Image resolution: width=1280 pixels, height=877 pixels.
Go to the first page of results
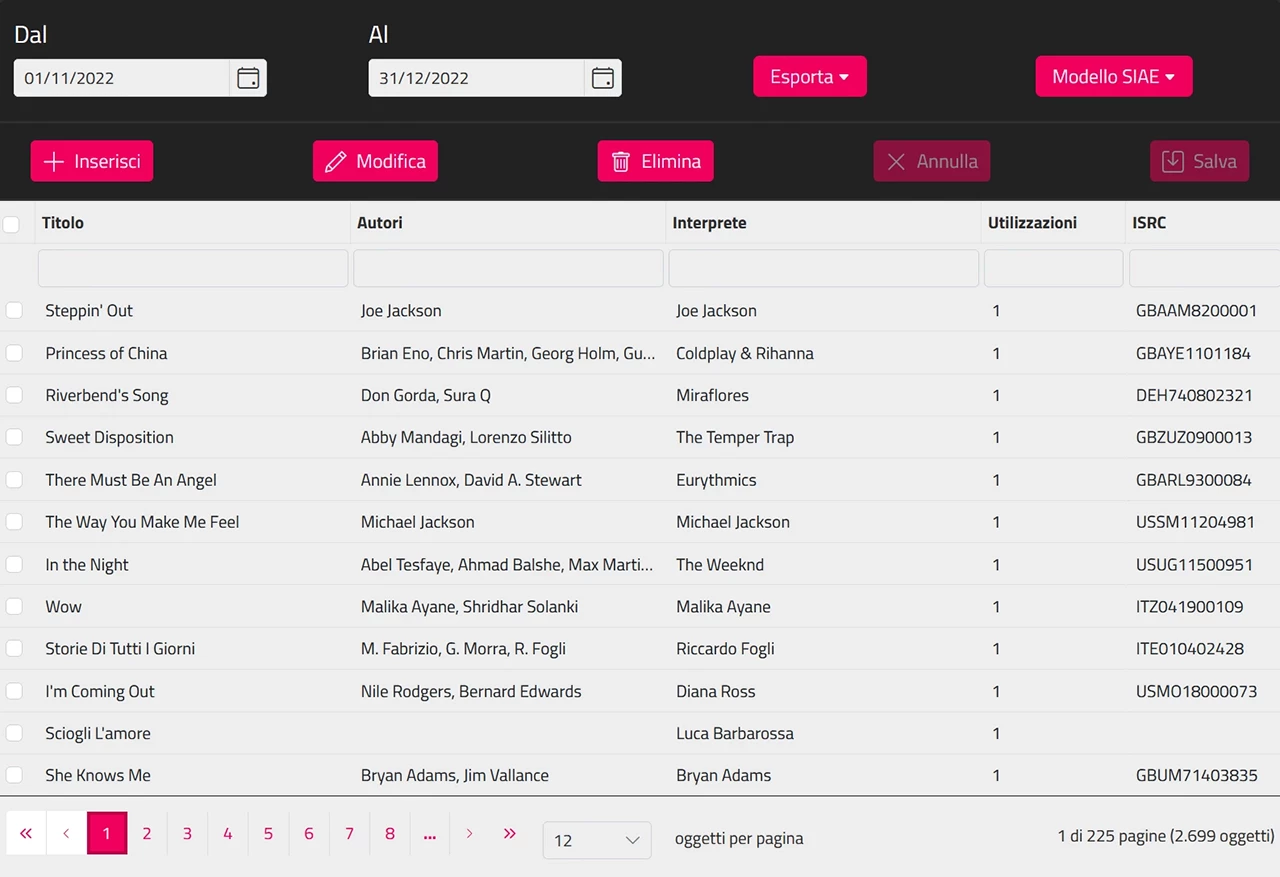tap(26, 833)
